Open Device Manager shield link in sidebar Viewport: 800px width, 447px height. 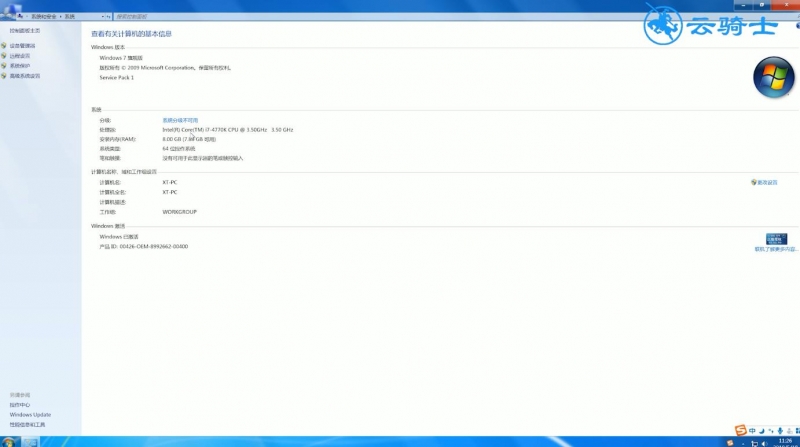22,46
